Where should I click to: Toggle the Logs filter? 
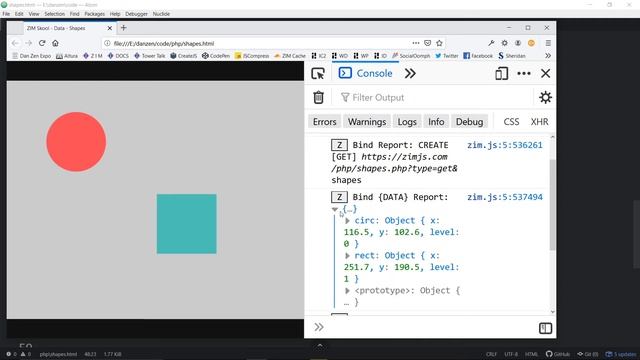tap(407, 122)
